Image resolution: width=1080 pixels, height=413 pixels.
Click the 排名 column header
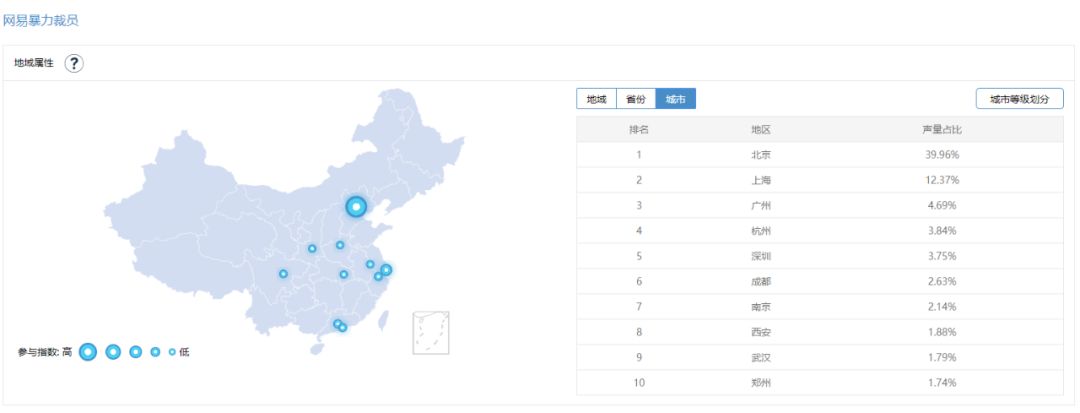638,130
